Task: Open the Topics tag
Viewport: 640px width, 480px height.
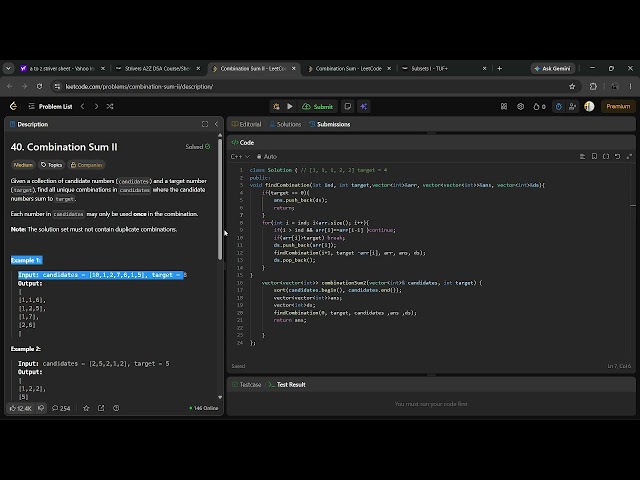Action: tap(51, 165)
